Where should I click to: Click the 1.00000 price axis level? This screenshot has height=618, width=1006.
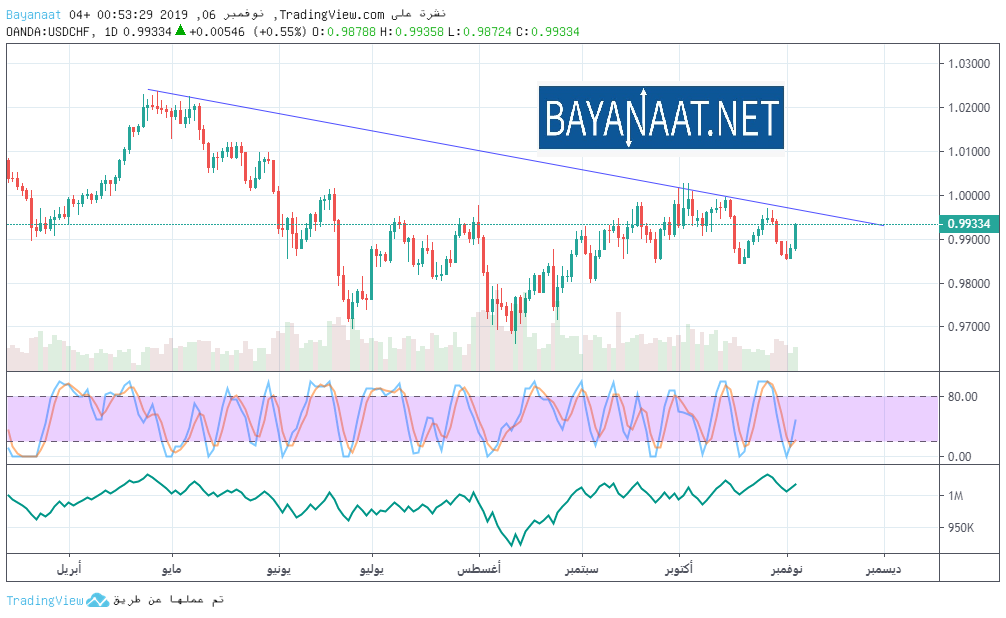click(967, 196)
